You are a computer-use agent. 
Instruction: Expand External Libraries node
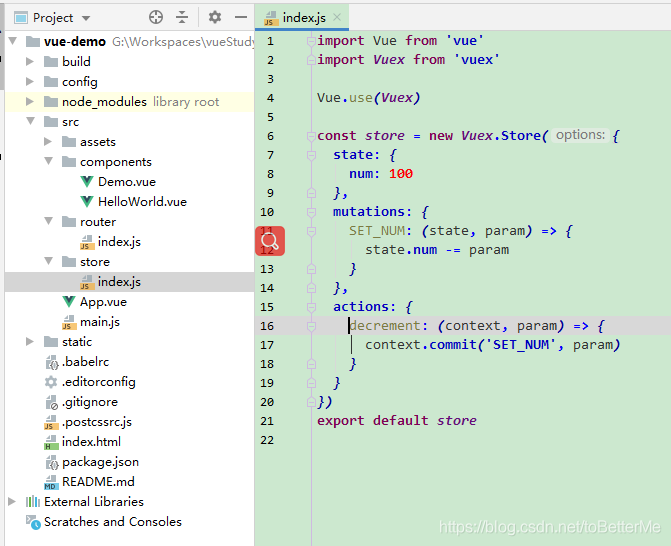click(x=12, y=501)
